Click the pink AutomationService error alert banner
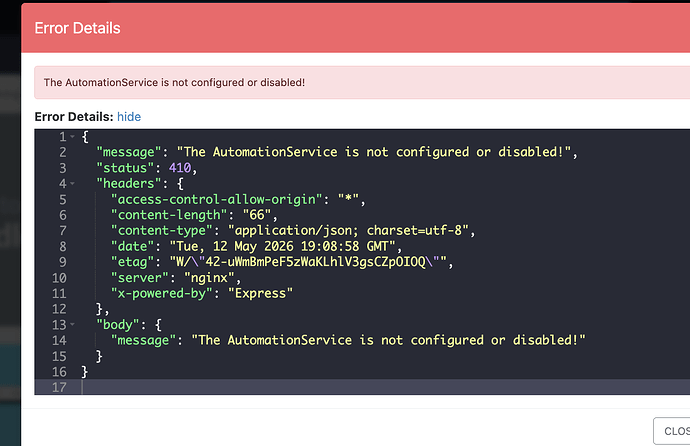 [x=362, y=83]
